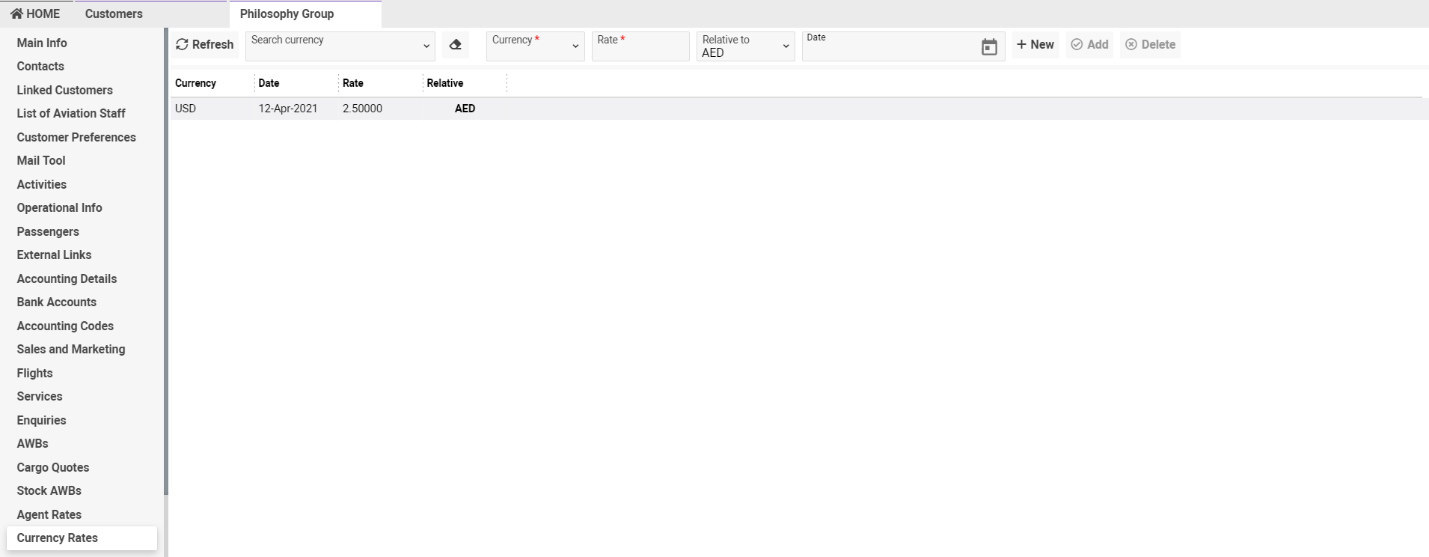Click the 12-Apr-2021 date cell
Screen dimensions: 1429x557
pos(288,109)
